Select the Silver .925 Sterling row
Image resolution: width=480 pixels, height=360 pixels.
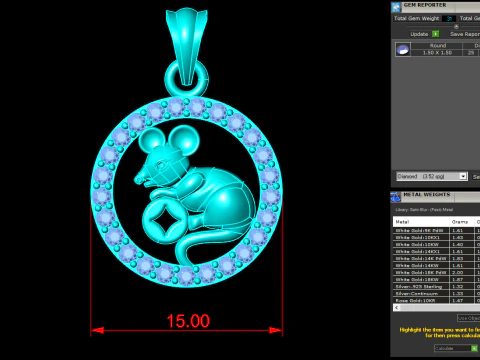click(436, 286)
